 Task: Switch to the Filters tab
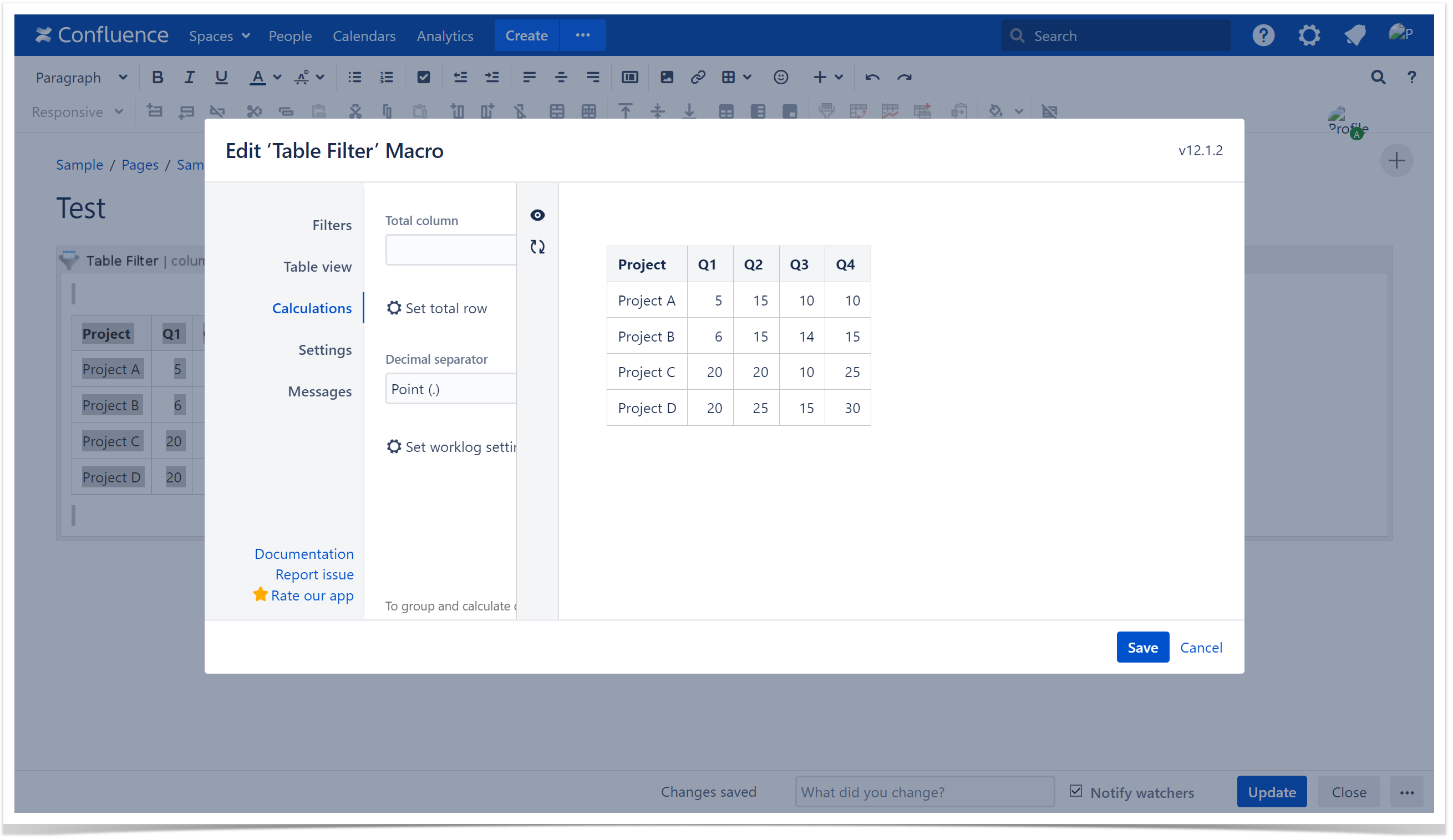point(332,225)
